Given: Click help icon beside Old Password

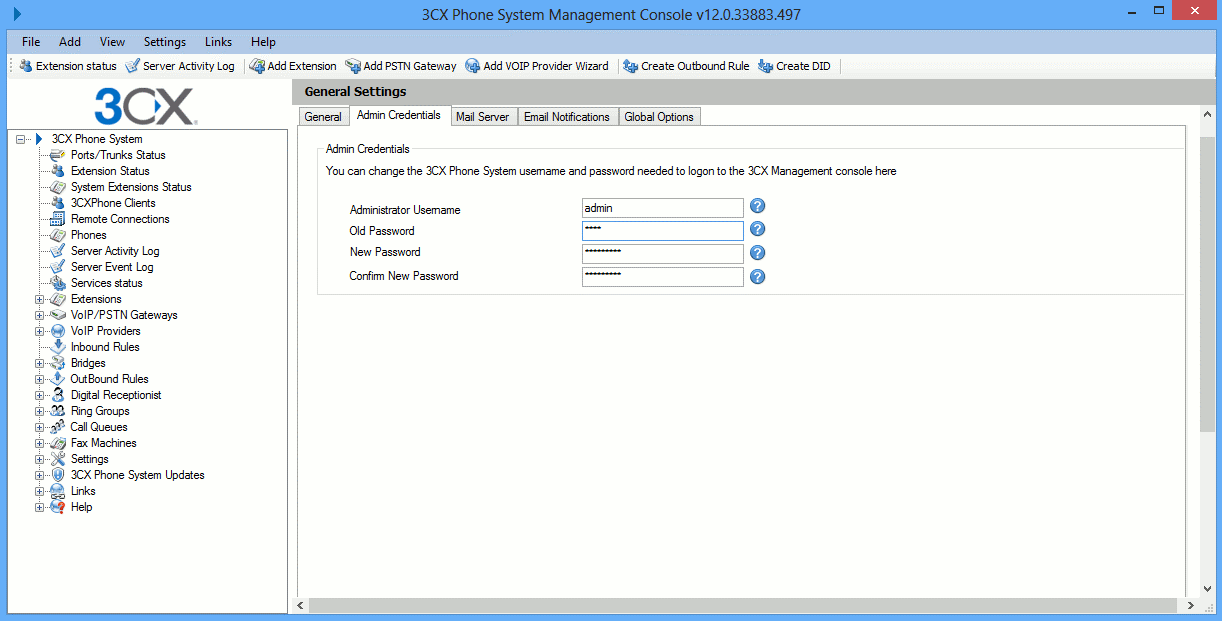Looking at the screenshot, I should click(x=758, y=230).
